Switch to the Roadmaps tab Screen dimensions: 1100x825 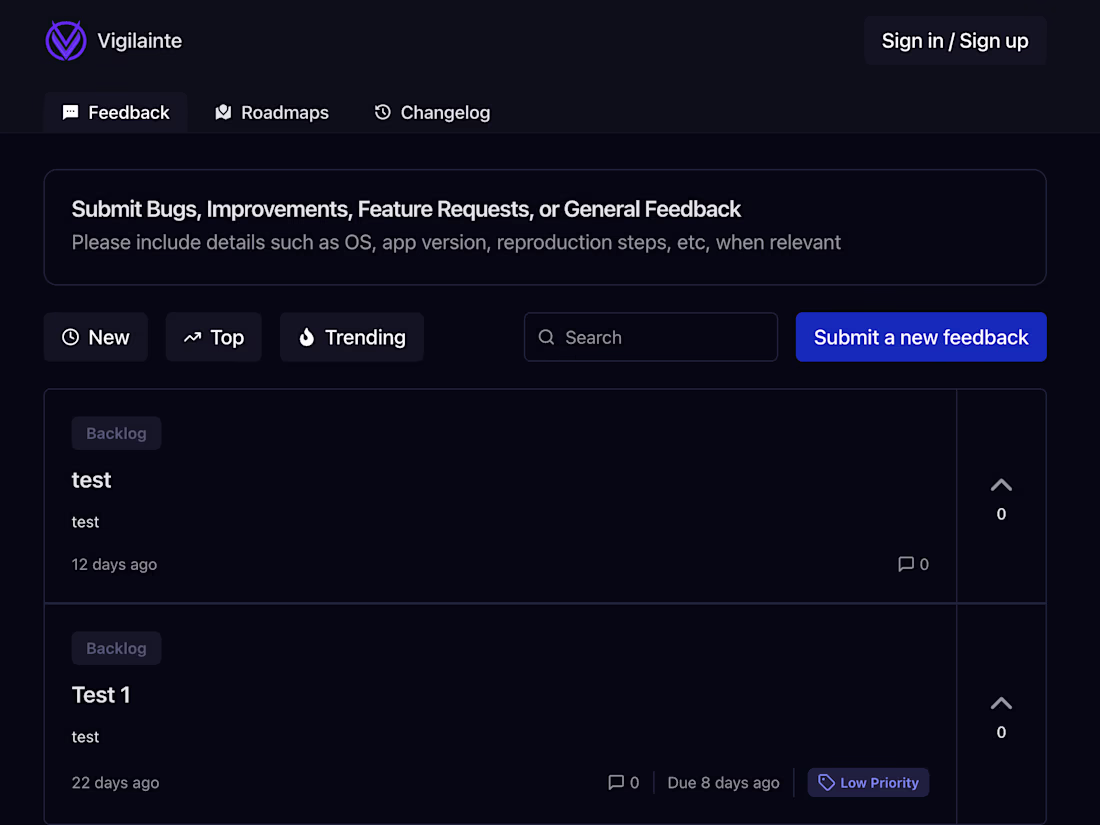click(x=271, y=112)
